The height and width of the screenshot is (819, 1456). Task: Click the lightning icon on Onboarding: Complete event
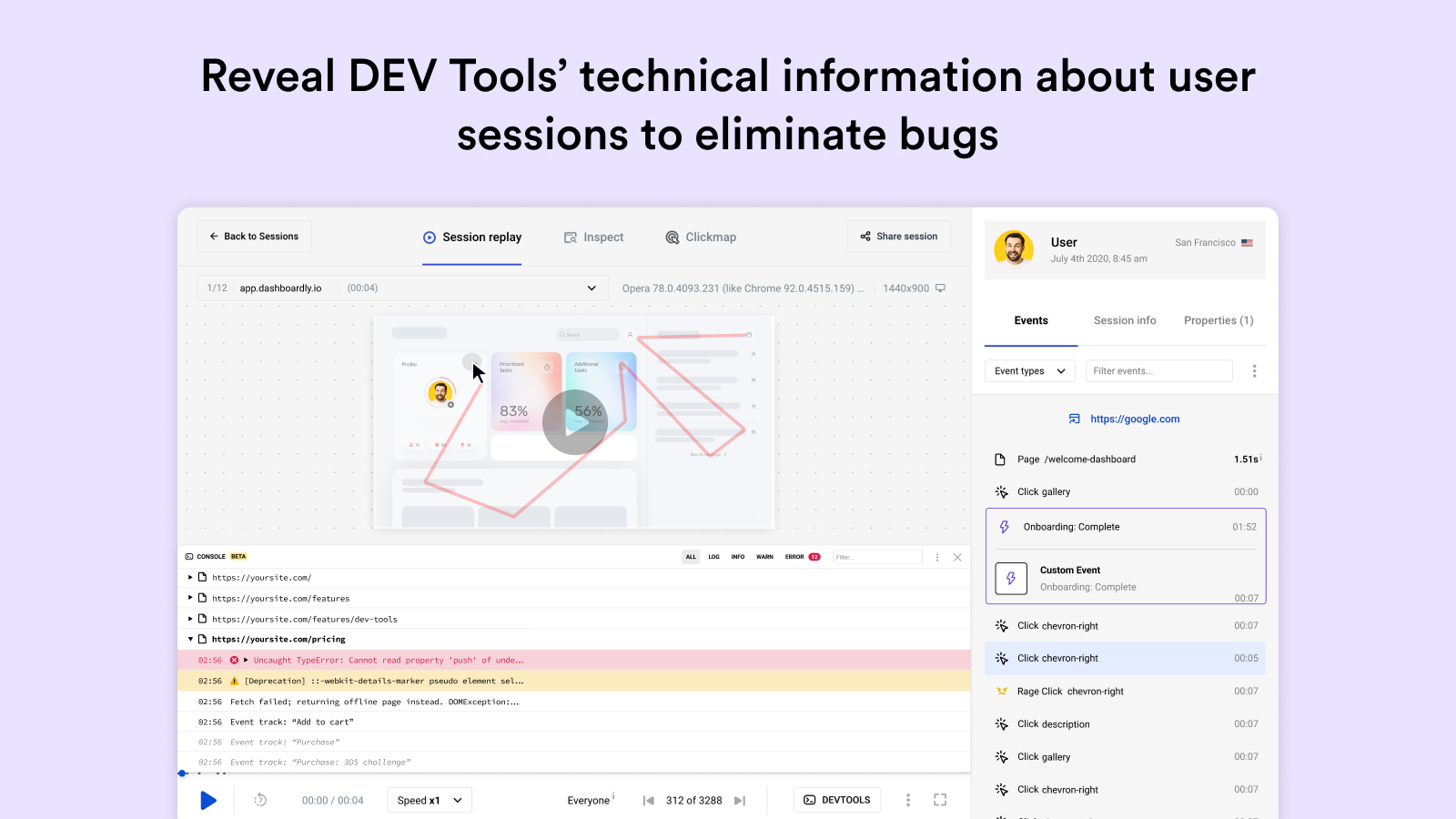1004,526
